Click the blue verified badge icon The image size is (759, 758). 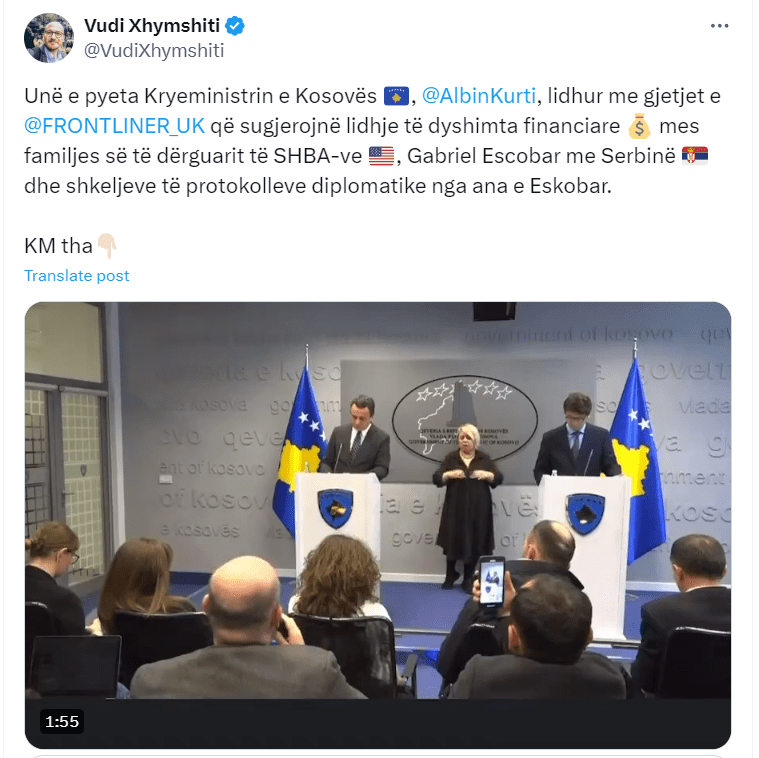pos(235,26)
